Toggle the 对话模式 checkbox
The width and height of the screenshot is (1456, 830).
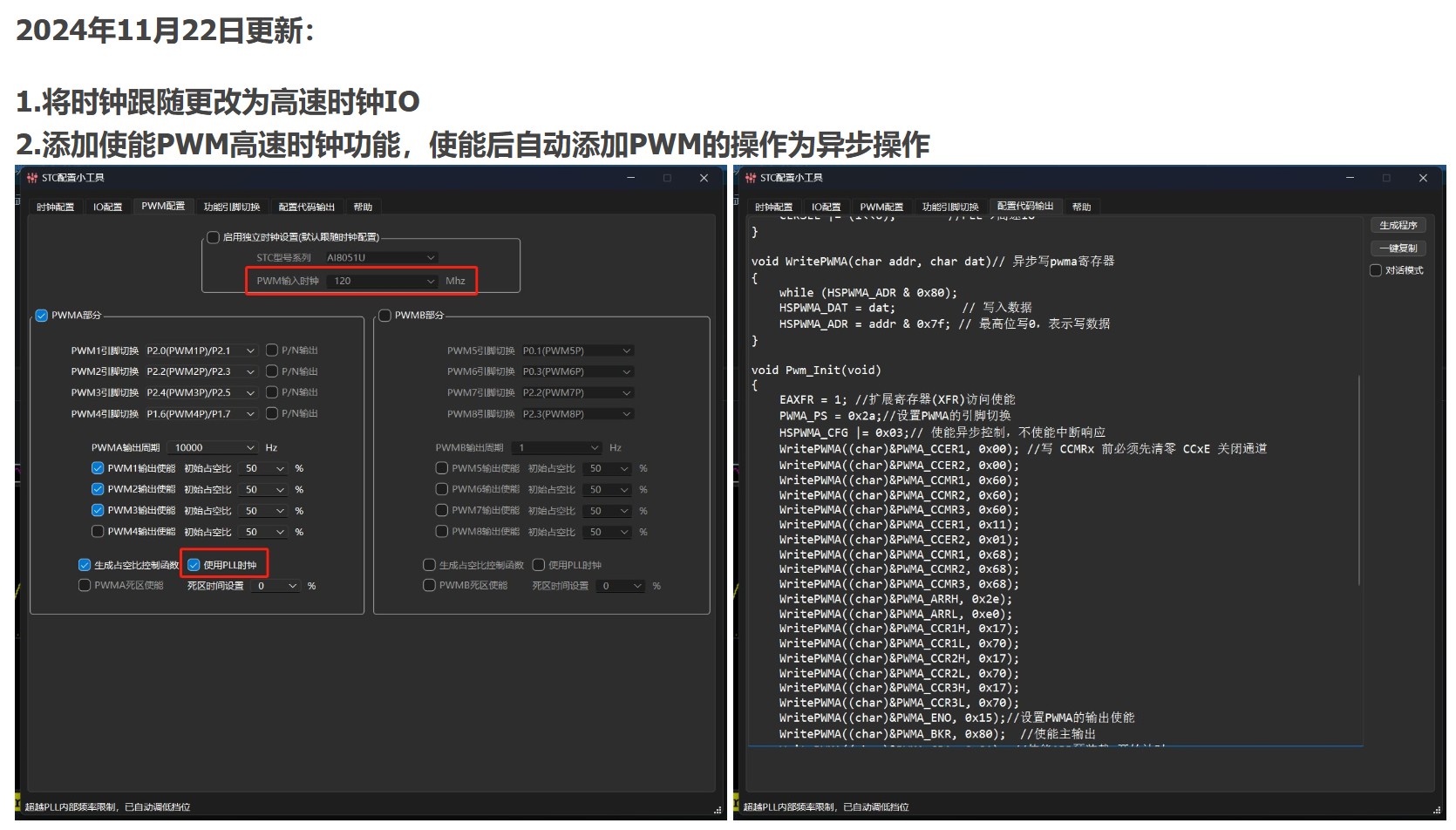pos(1376,270)
